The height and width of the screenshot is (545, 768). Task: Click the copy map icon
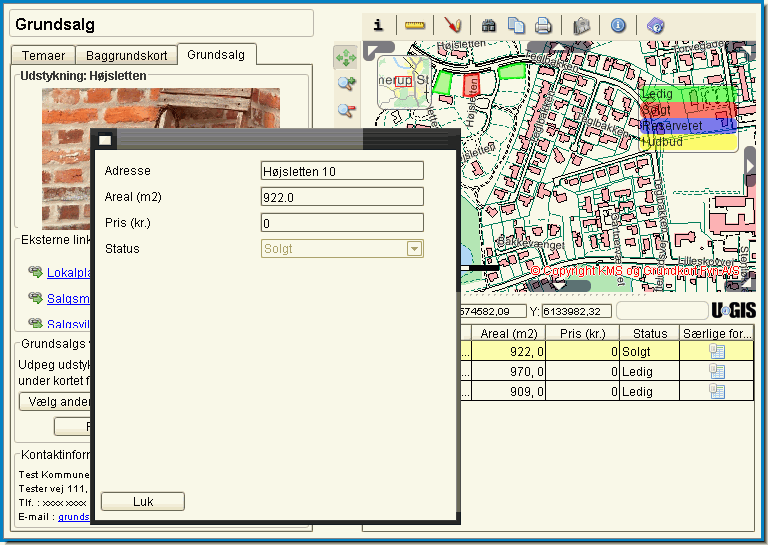[x=516, y=25]
